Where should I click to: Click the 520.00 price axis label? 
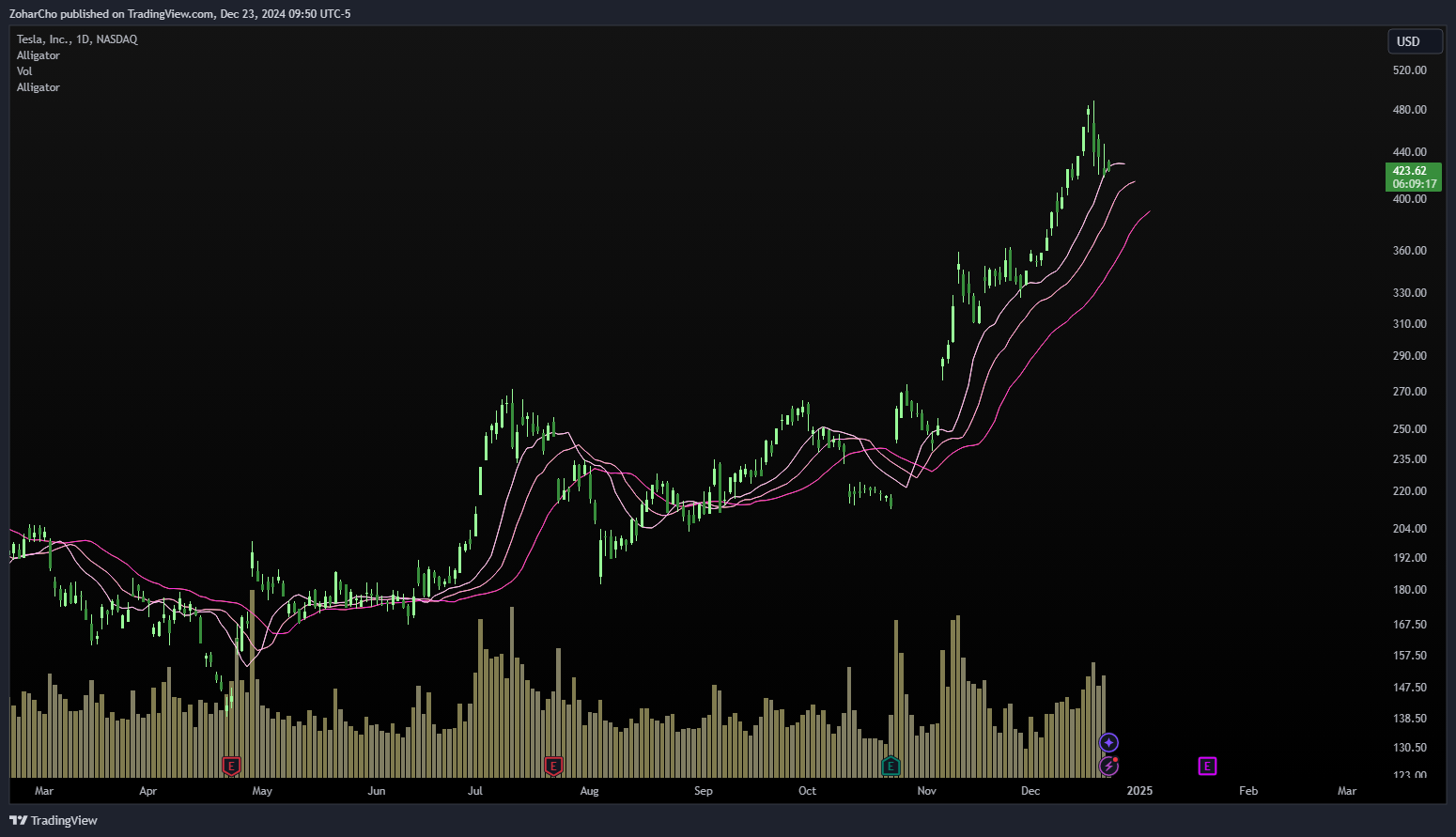pos(1409,70)
